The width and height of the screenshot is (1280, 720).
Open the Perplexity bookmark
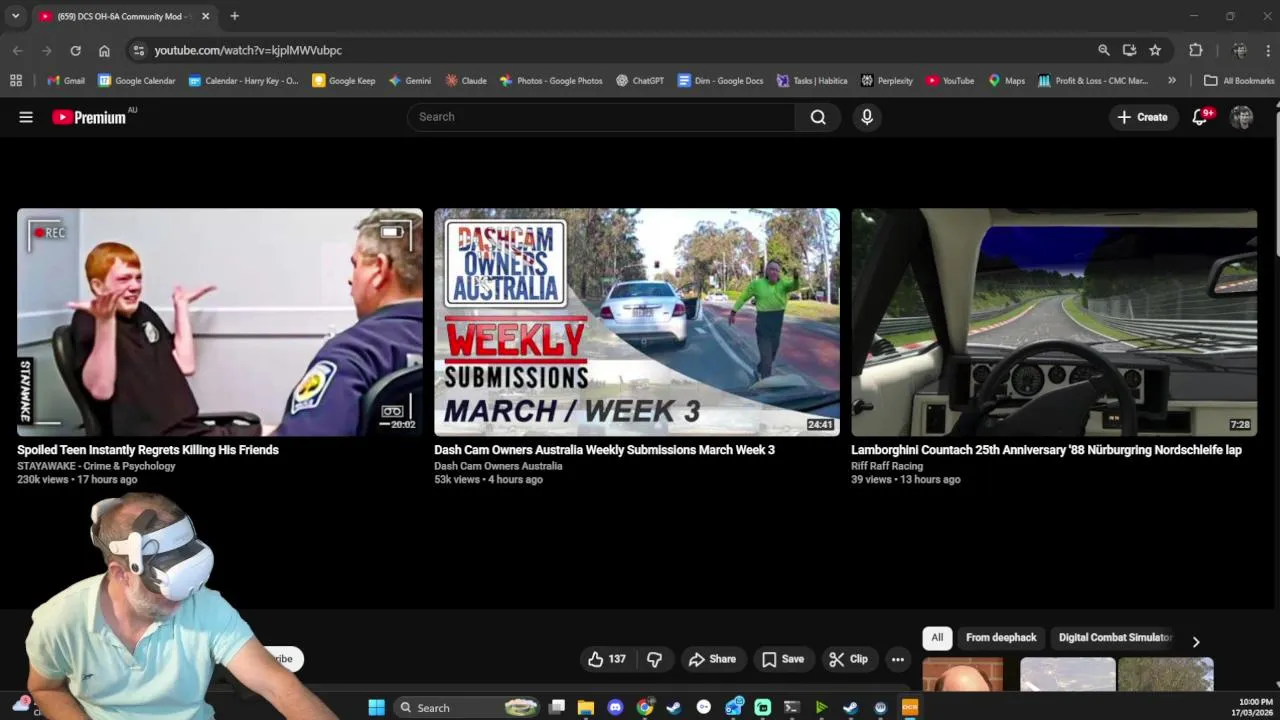(x=887, y=80)
